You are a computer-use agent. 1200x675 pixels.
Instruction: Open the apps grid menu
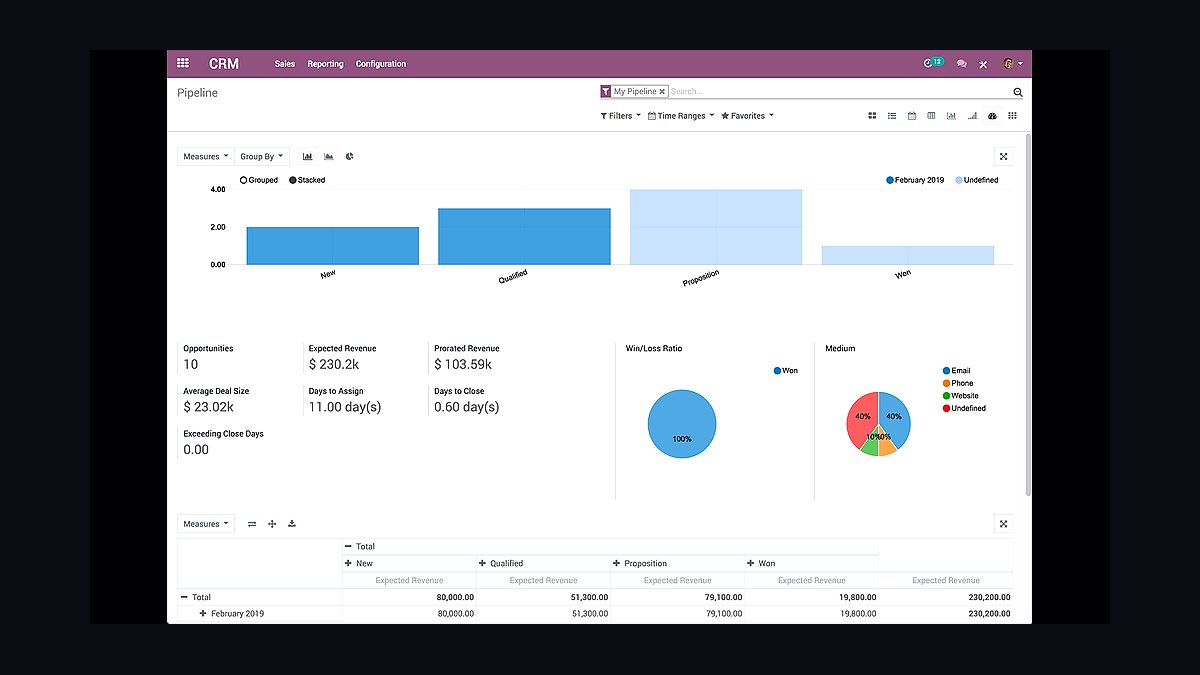[183, 63]
